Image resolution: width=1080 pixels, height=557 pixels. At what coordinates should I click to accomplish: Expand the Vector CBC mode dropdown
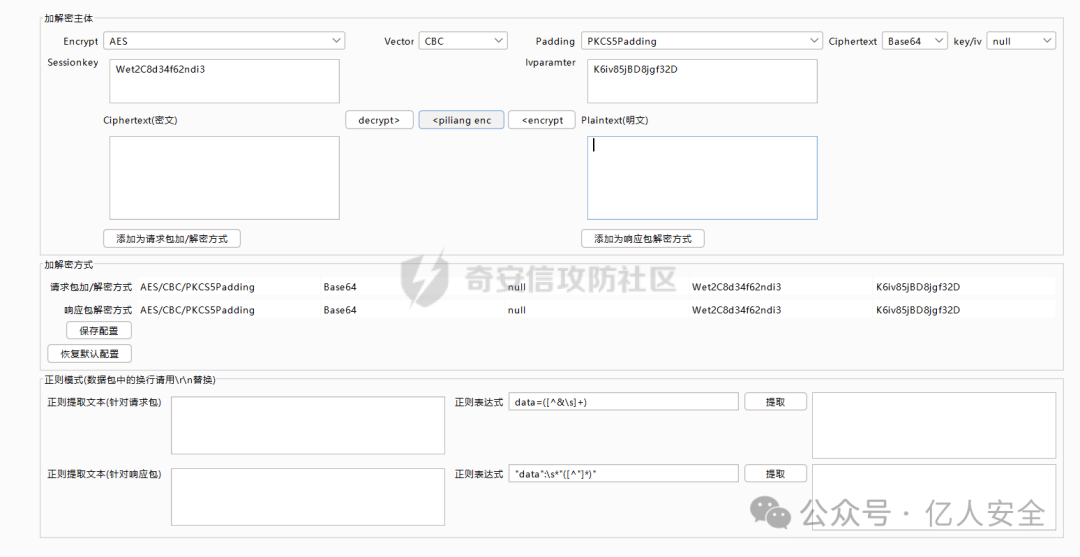463,41
